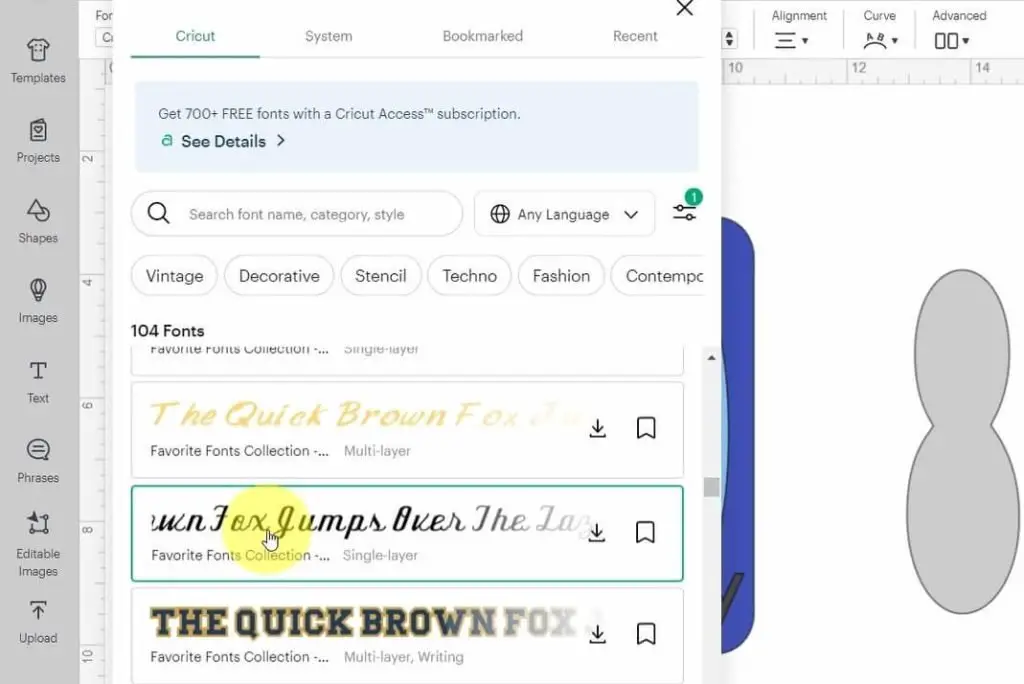Select the highlighted black script font card
Screen dimensions: 1024x684
407,533
